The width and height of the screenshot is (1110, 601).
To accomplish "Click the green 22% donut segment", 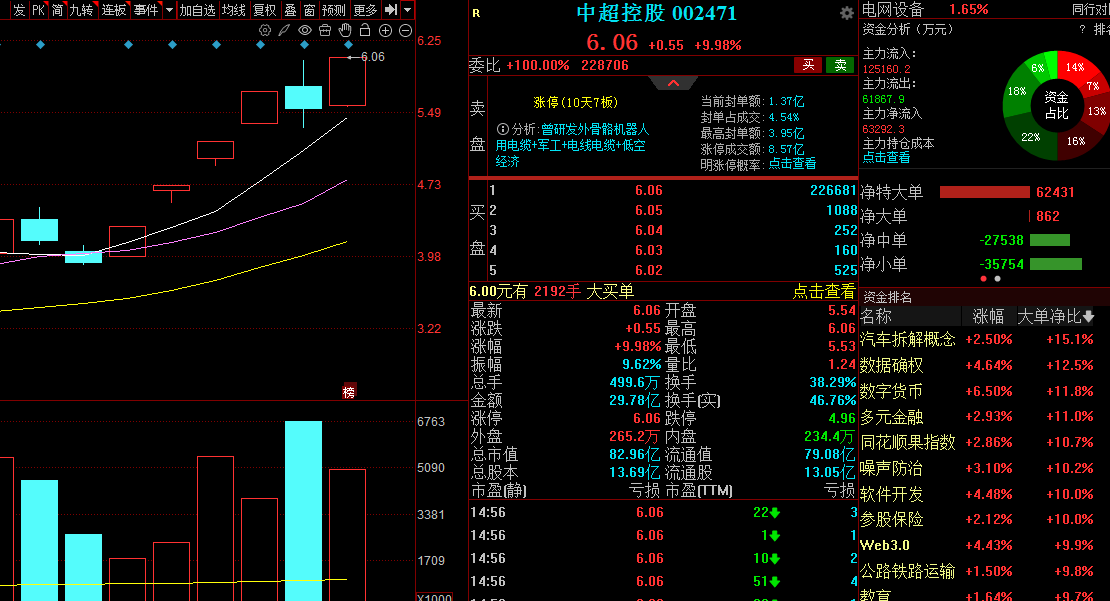I will (x=1031, y=137).
